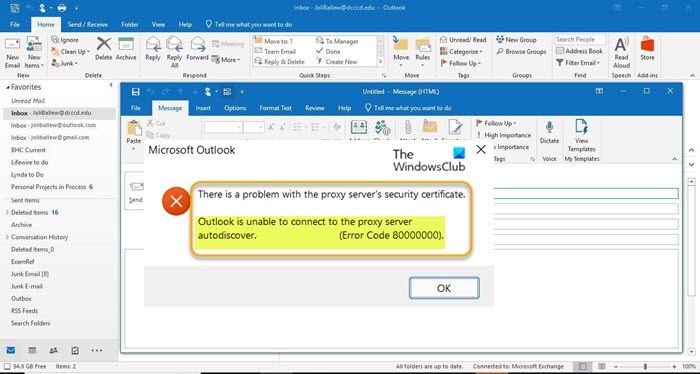Click the Read Aloud icon
This screenshot has height=374, width=700.
[x=621, y=45]
